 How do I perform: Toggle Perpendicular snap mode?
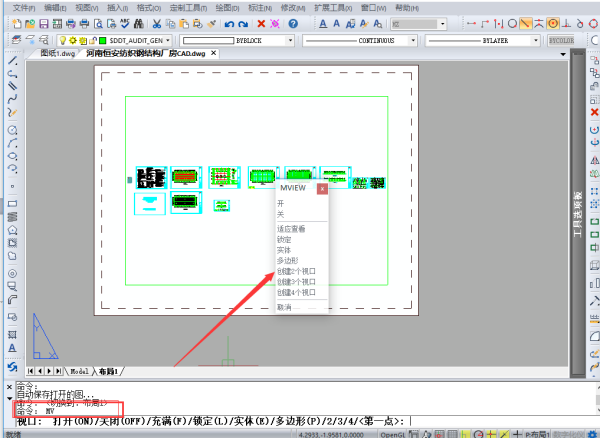click(x=566, y=24)
